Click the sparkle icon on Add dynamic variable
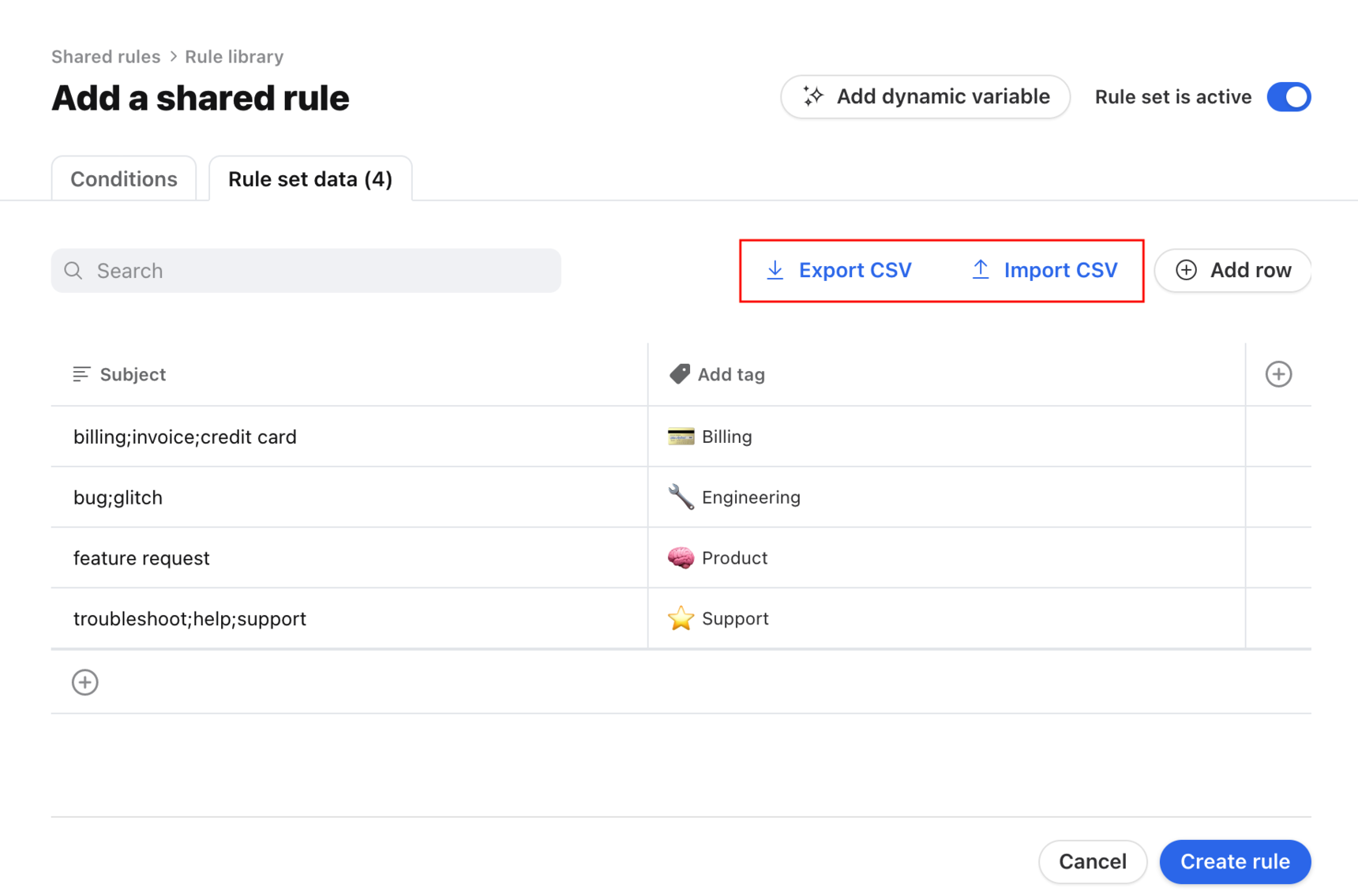Viewport: 1358px width, 896px height. point(812,96)
